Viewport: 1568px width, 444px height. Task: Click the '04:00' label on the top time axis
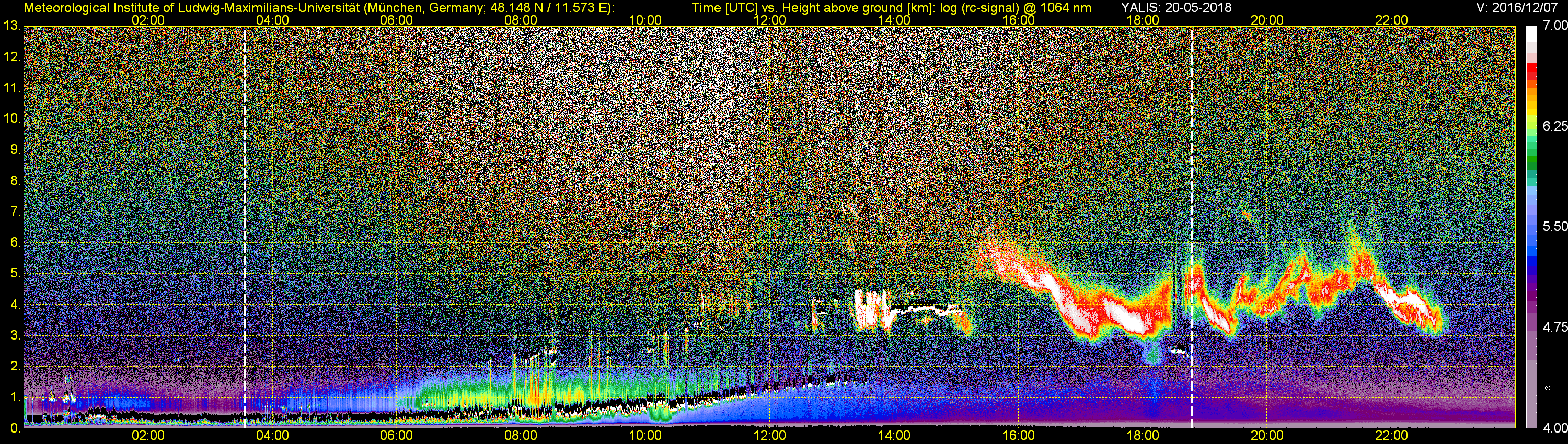tap(272, 20)
